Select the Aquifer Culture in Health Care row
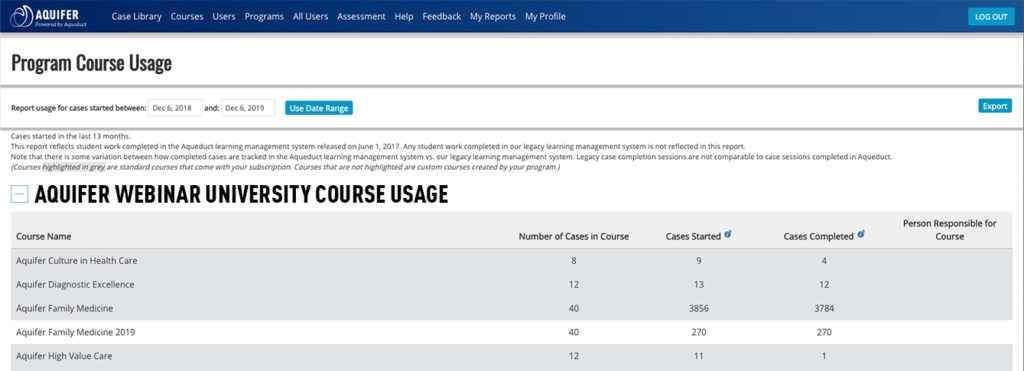 pyautogui.click(x=511, y=261)
